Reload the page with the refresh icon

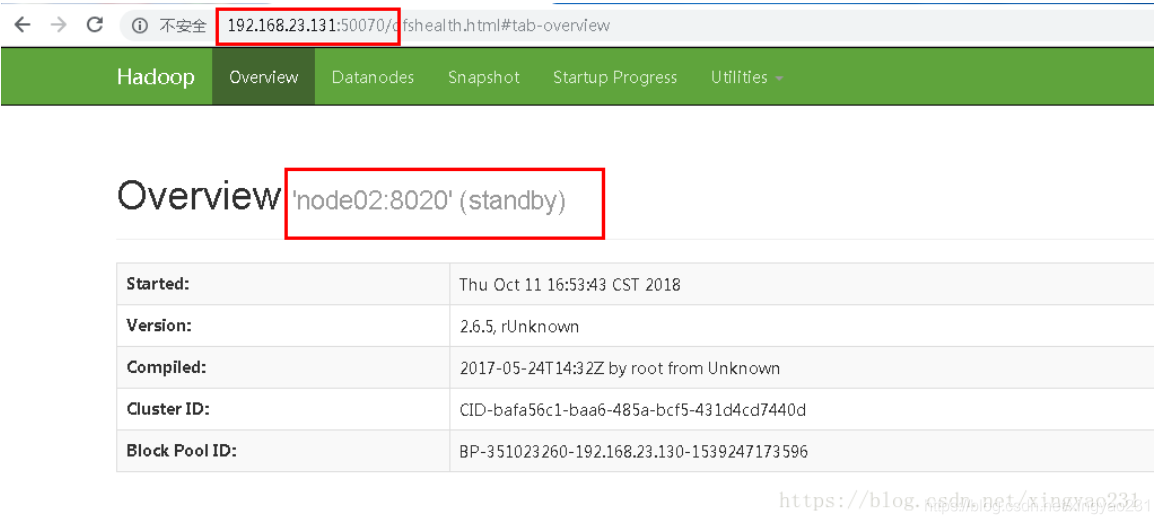coord(95,24)
